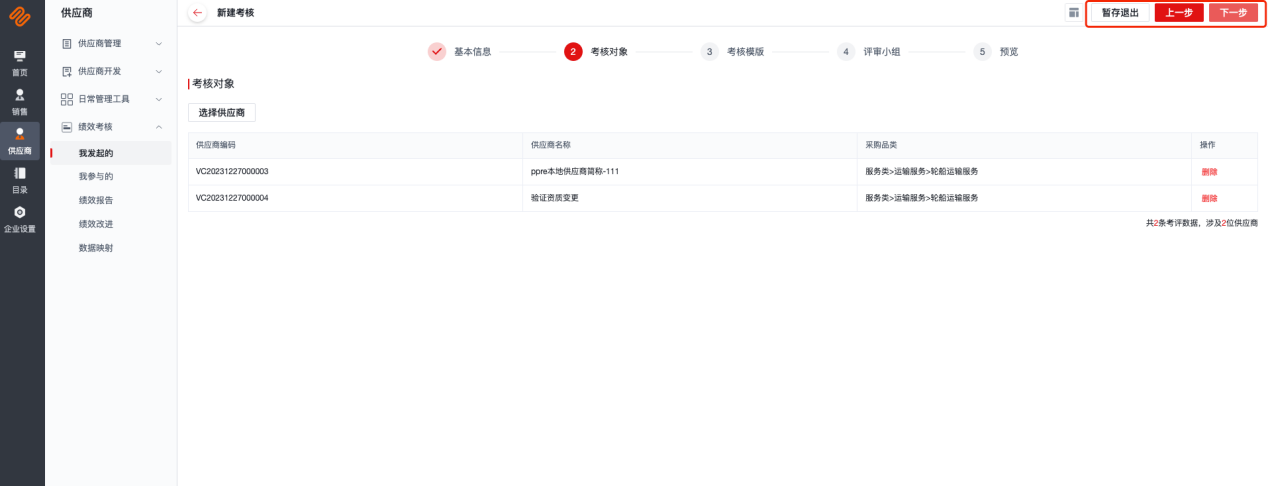Click the 选择供应商 button
The image size is (1268, 486).
222,113
